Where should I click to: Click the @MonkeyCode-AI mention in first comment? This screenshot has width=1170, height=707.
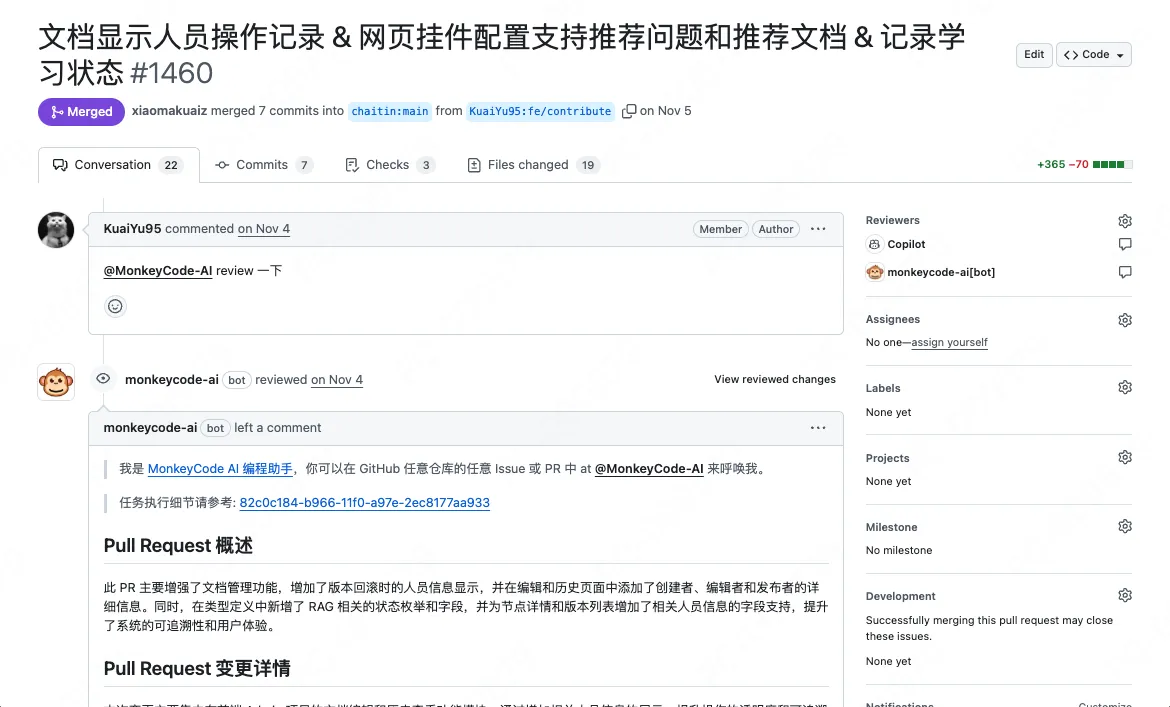[157, 271]
